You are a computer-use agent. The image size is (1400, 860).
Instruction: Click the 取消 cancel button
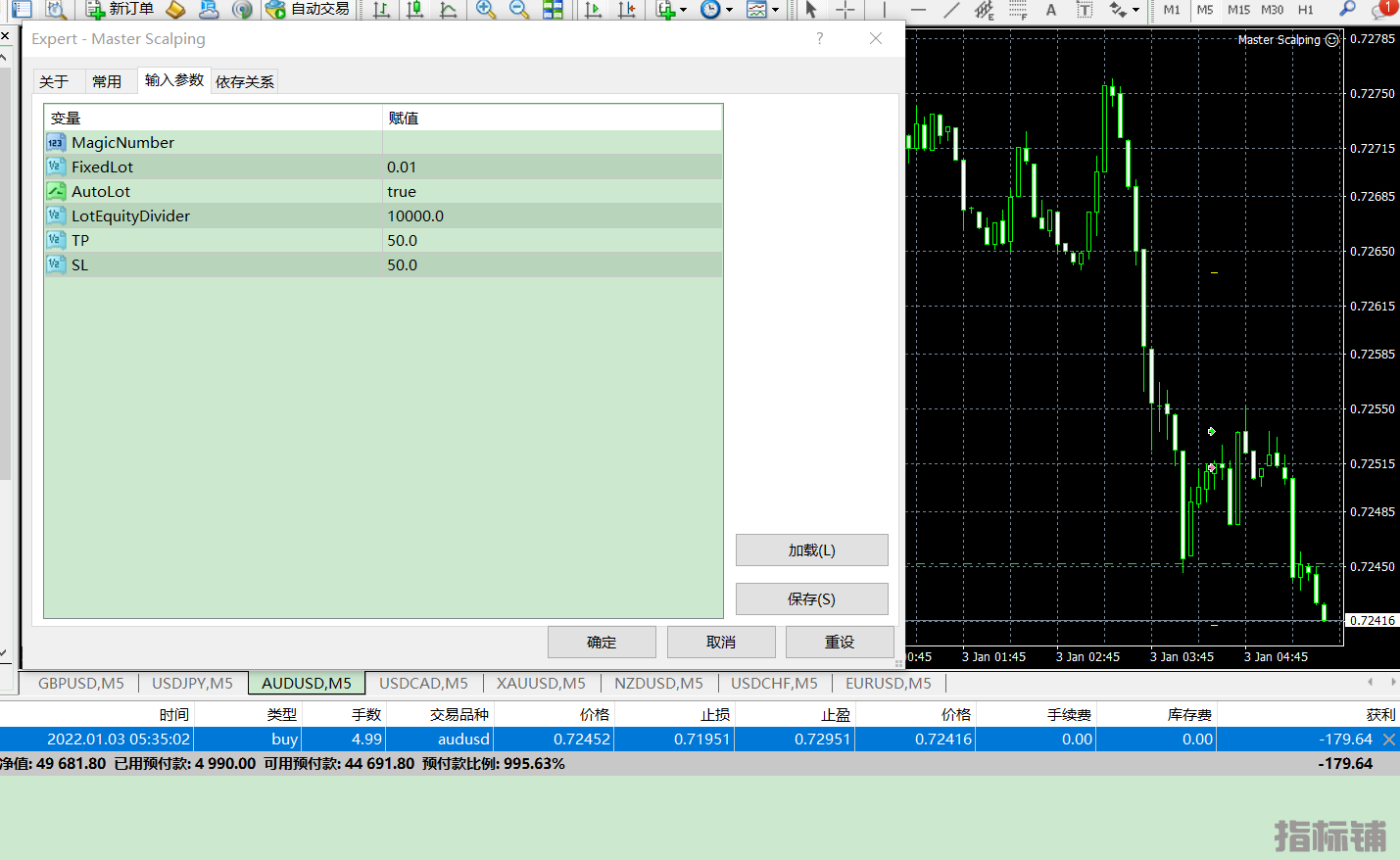721,643
